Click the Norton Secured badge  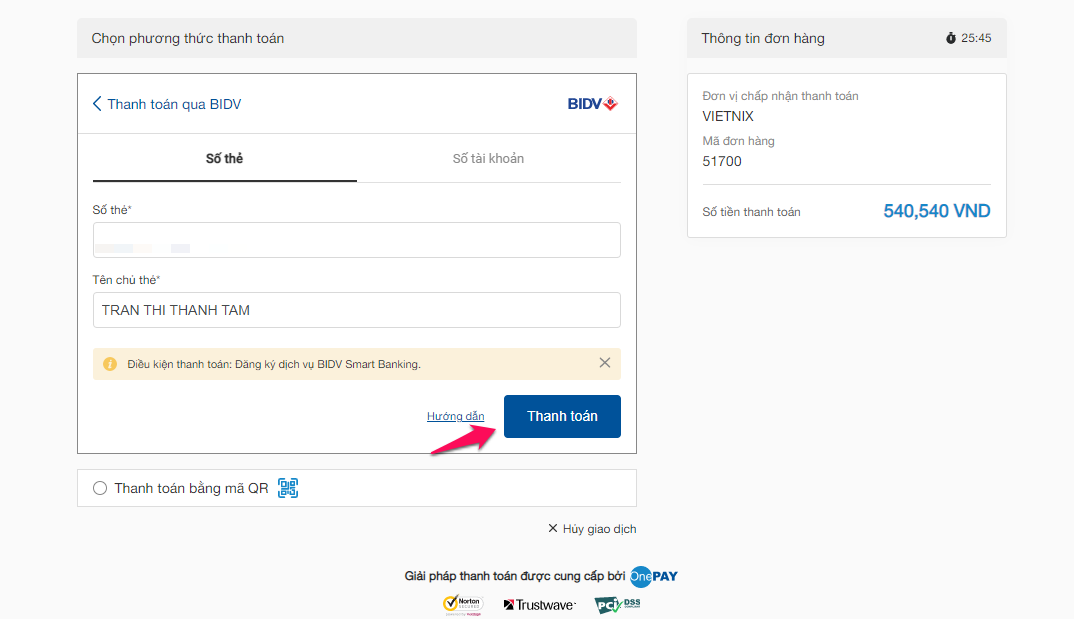pos(463,605)
